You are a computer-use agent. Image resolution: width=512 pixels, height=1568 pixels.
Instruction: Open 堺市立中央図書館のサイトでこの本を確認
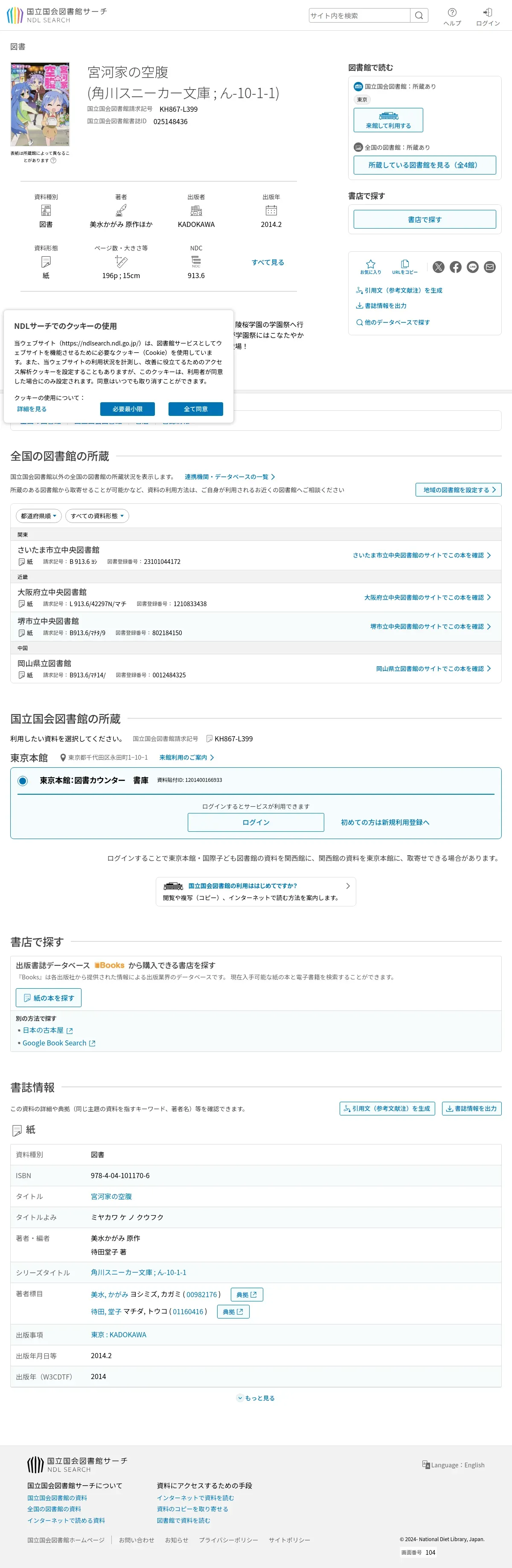(x=431, y=626)
